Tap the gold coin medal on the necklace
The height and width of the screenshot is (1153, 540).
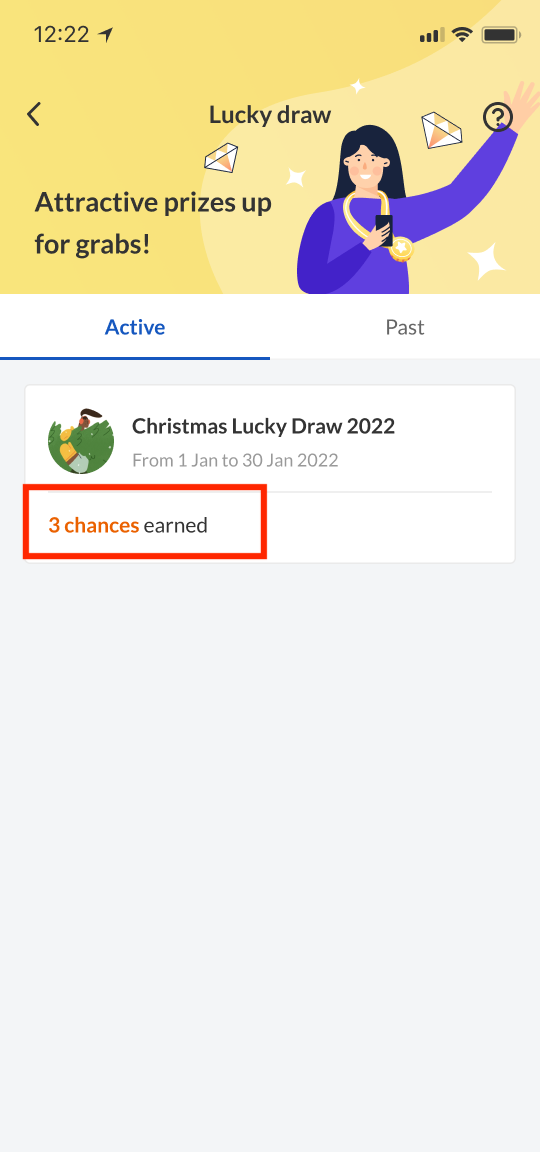402,249
